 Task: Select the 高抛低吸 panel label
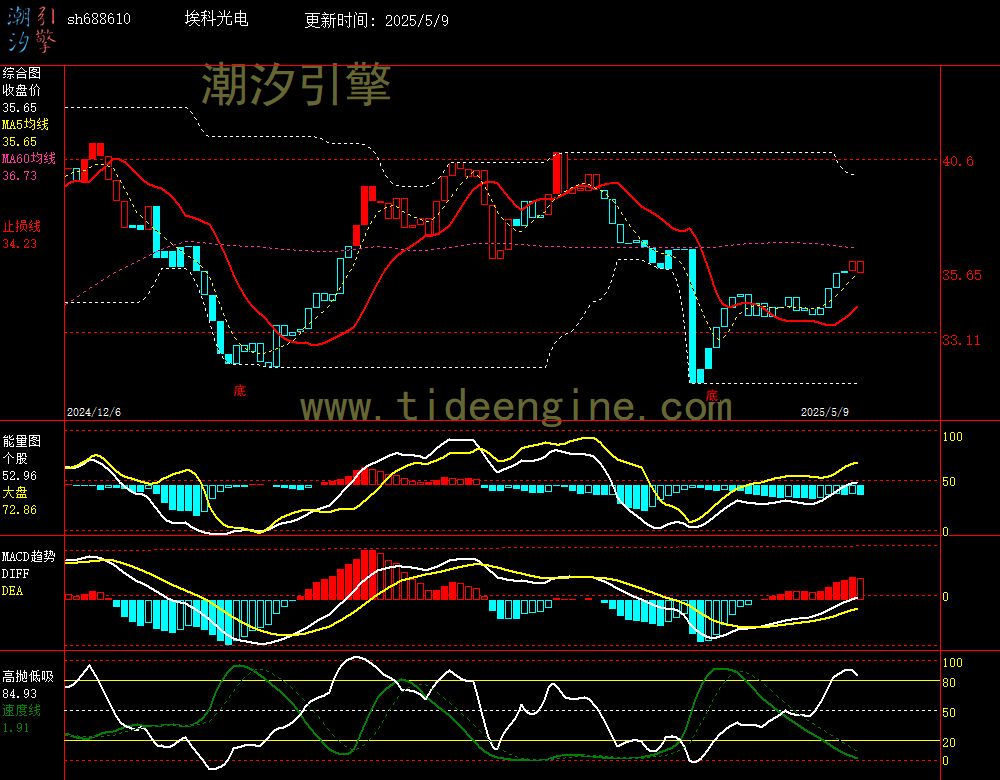pyautogui.click(x=28, y=677)
